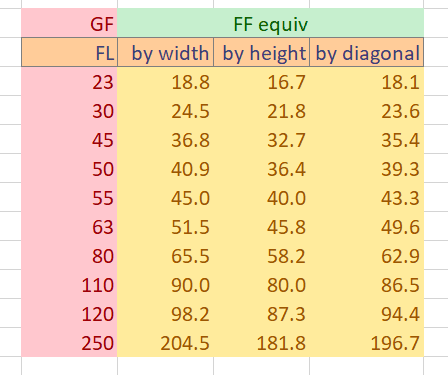This screenshot has width=448, height=375.
Task: Select the cell with value 21.8
Action: point(261,110)
